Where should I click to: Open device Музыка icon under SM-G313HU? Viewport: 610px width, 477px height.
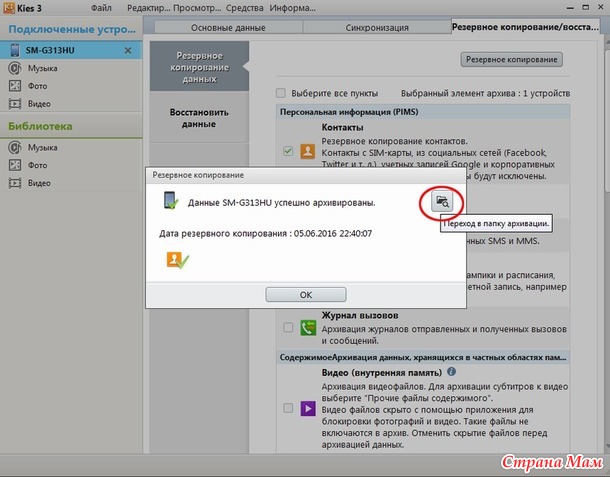[15, 68]
